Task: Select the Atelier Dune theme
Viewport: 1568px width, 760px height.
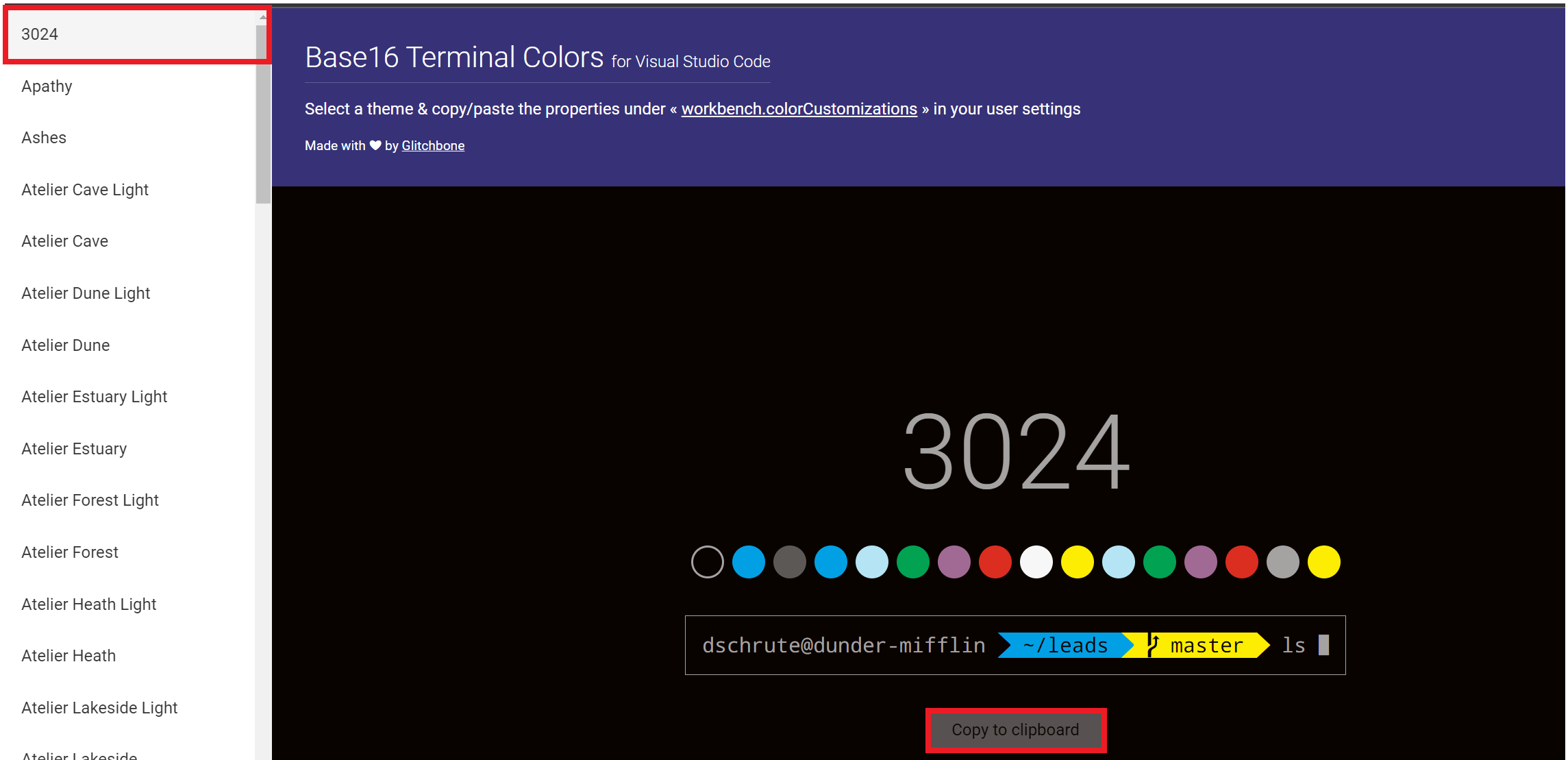Action: click(x=66, y=345)
